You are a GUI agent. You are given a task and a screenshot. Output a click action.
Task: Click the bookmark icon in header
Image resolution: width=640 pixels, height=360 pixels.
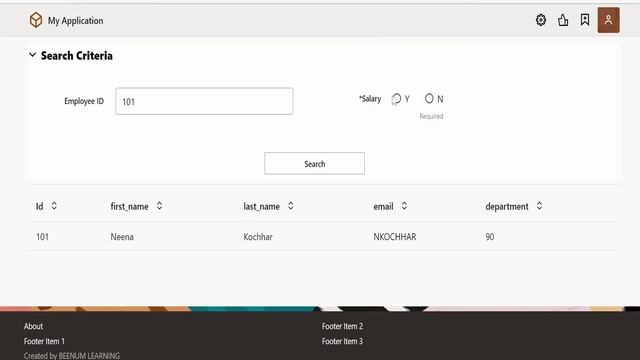click(585, 20)
